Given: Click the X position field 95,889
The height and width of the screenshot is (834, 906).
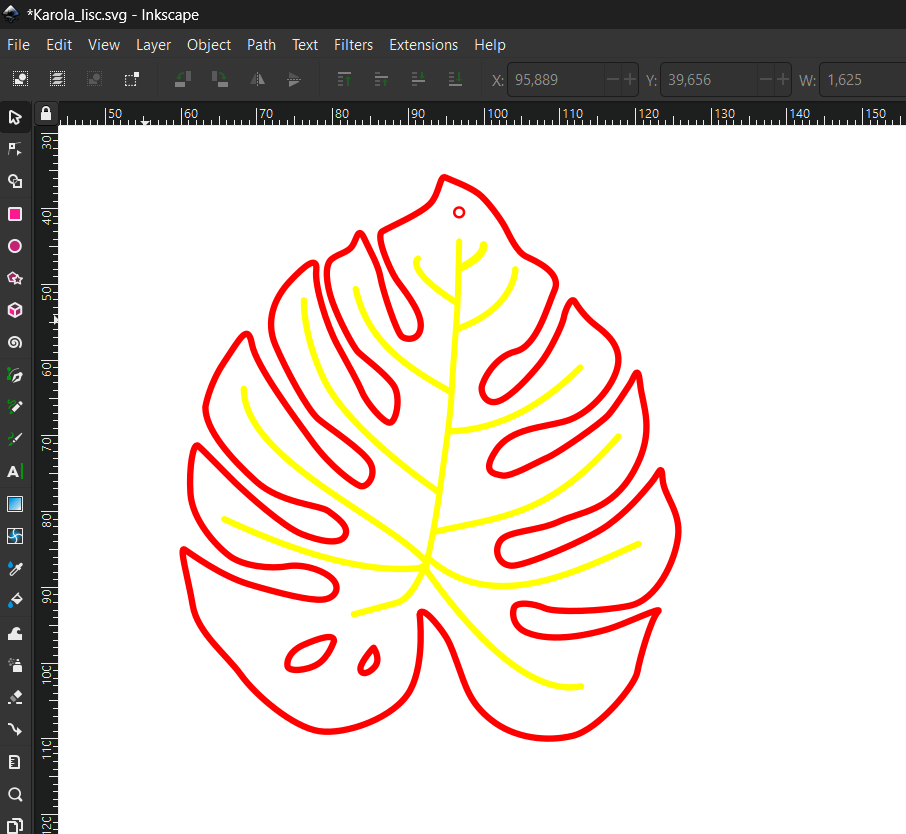Looking at the screenshot, I should pyautogui.click(x=556, y=79).
